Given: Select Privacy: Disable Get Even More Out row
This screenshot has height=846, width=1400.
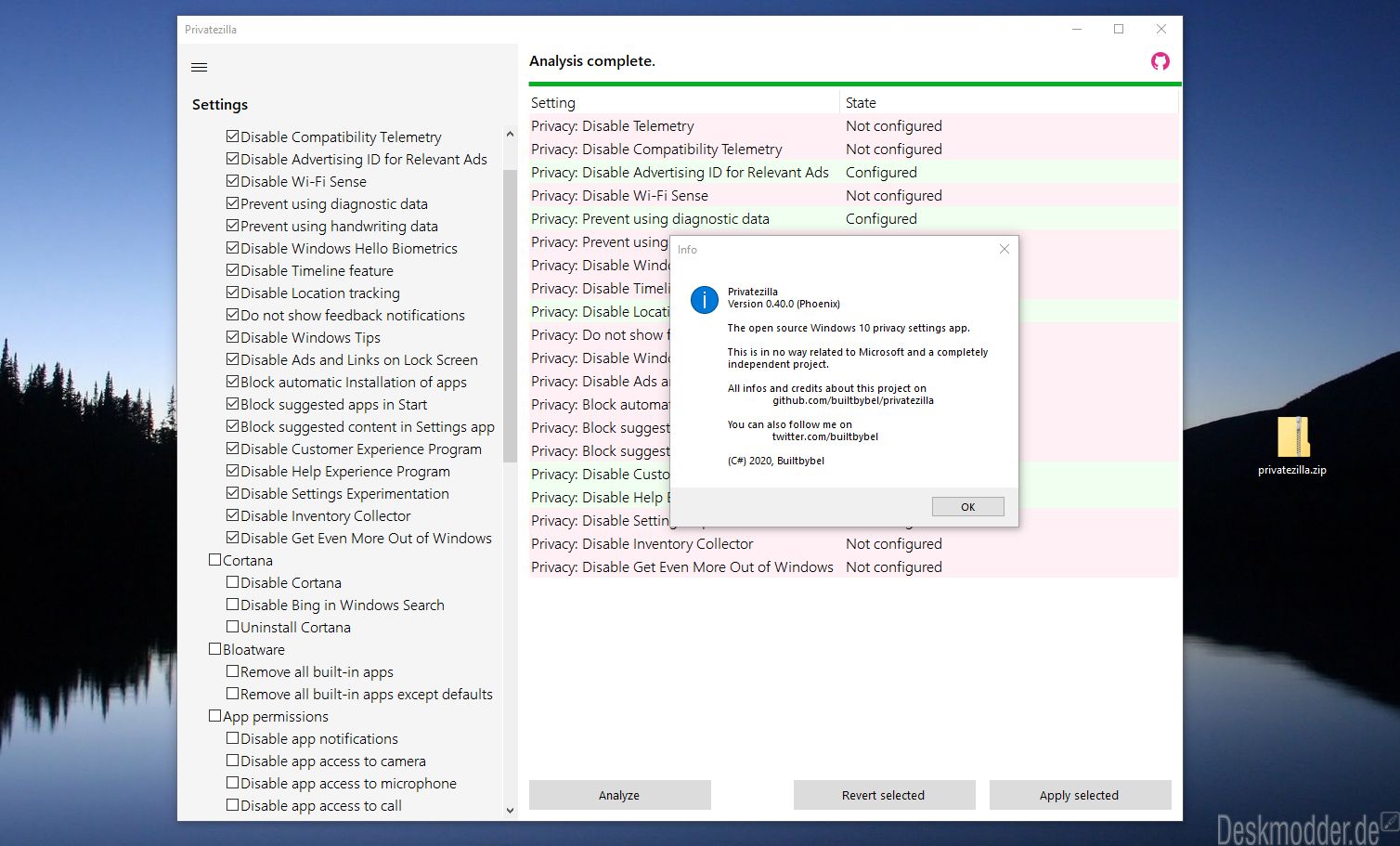Looking at the screenshot, I should click(x=853, y=566).
